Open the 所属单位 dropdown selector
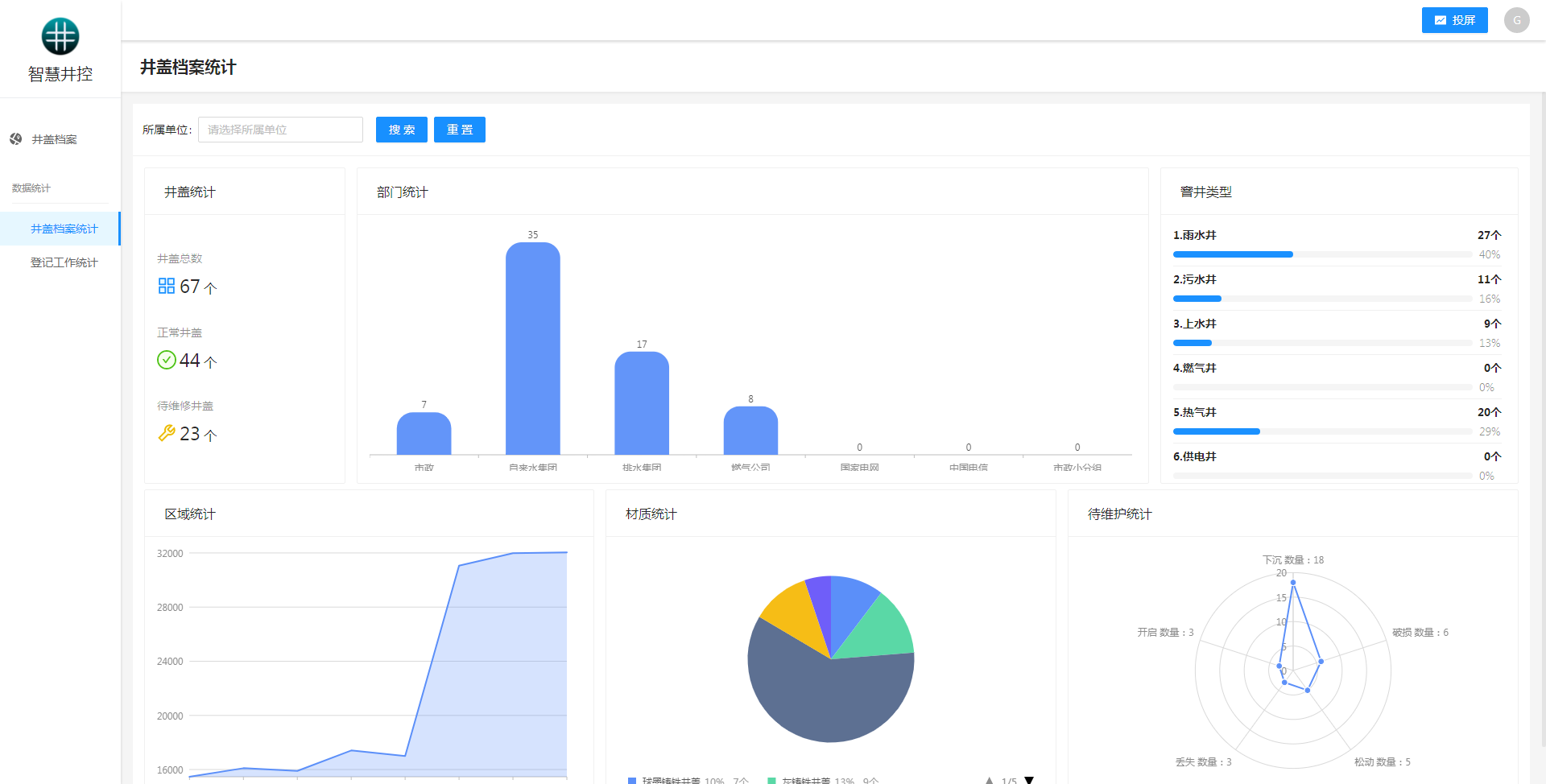Viewport: 1546px width, 784px height. pos(280,130)
